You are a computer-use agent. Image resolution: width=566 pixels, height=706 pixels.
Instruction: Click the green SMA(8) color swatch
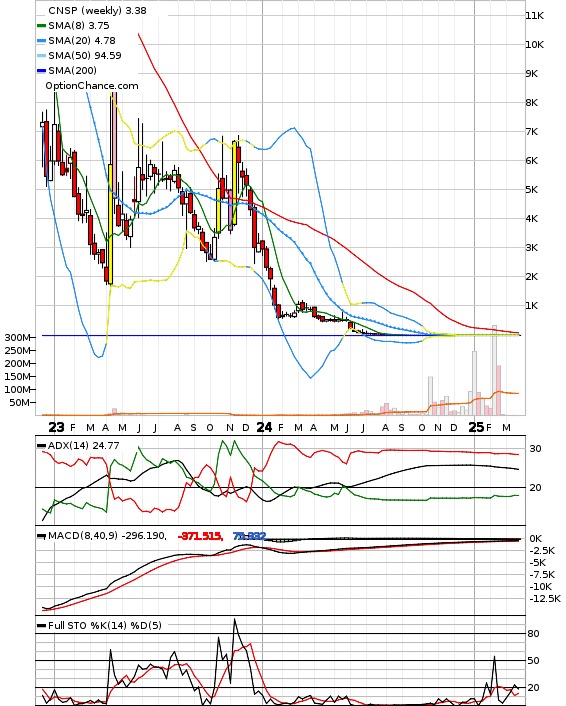[41, 26]
